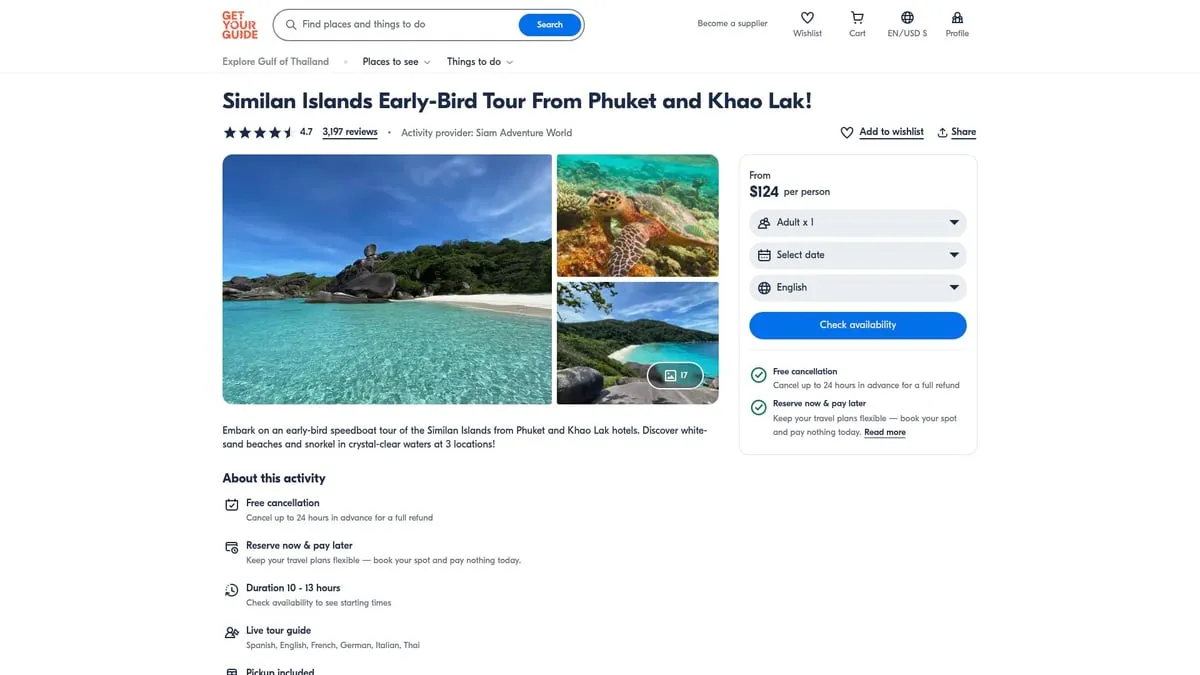
Task: Click the heart icon beside Add to wishlist
Action: [847, 131]
